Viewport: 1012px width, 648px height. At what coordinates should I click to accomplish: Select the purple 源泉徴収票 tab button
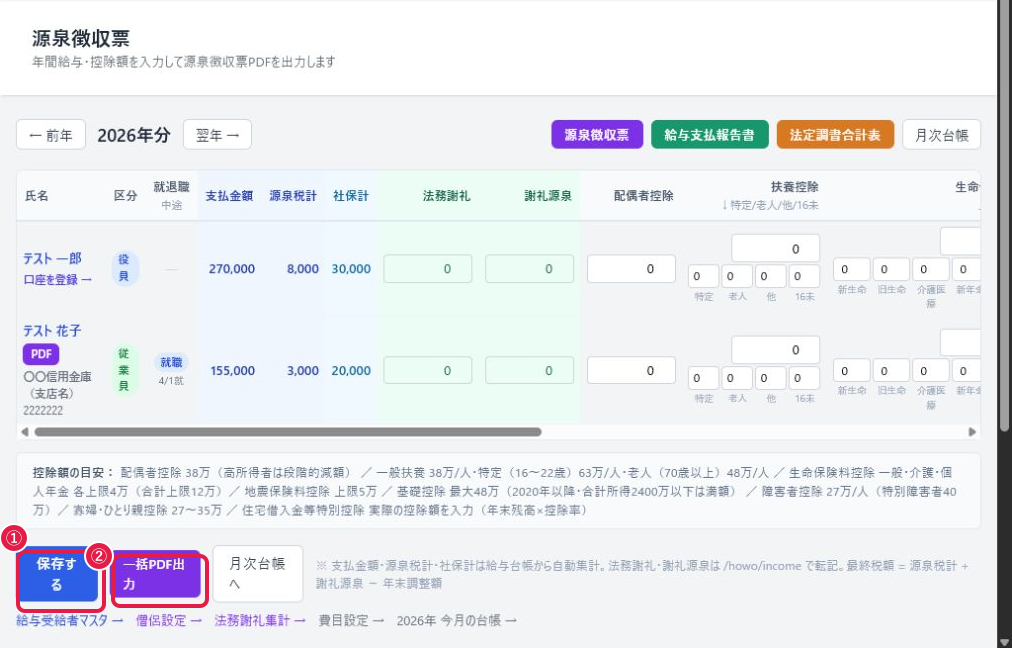[x=597, y=134]
